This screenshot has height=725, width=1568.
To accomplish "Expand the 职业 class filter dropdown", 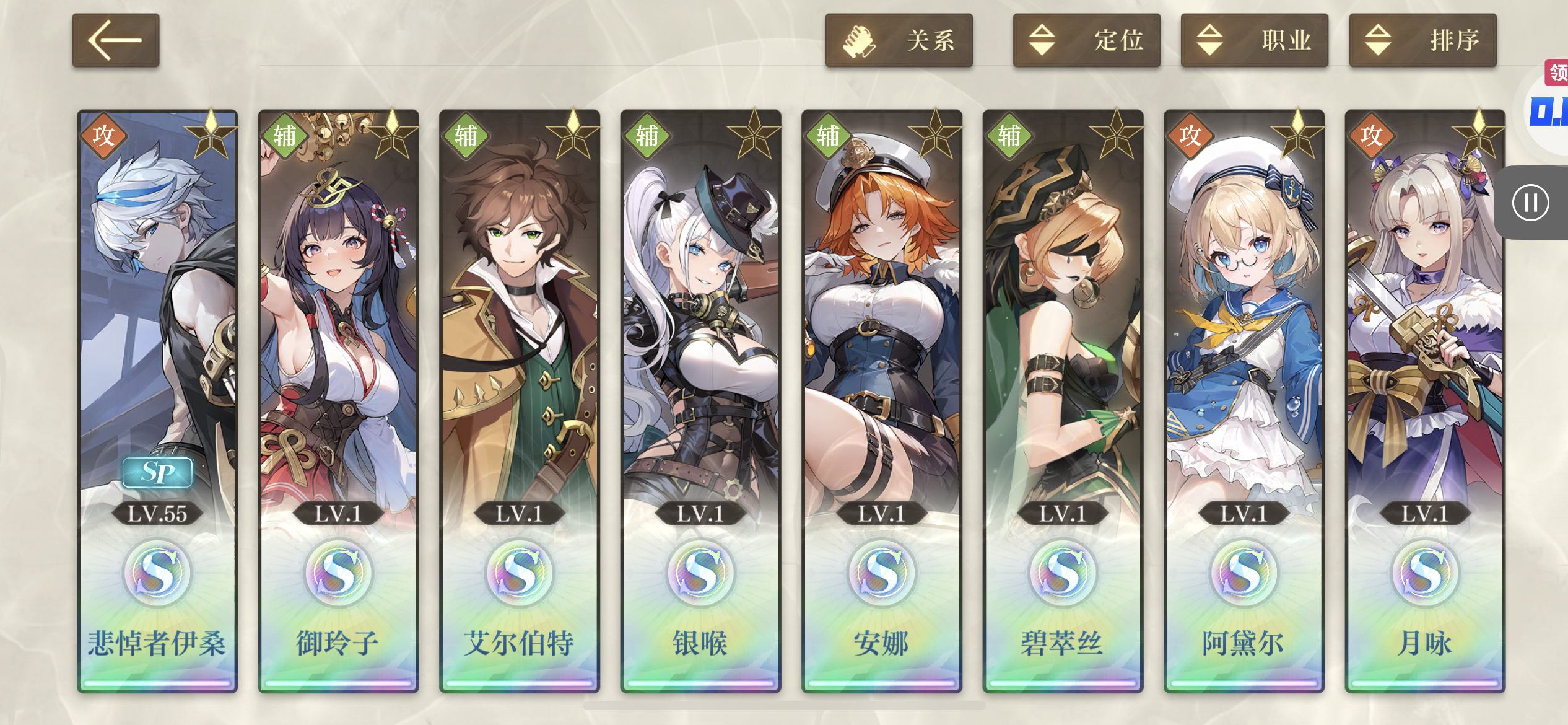I will point(1255,40).
